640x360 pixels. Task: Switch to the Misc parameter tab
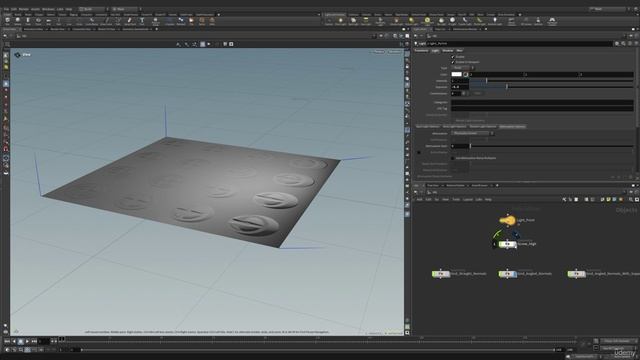(x=460, y=51)
